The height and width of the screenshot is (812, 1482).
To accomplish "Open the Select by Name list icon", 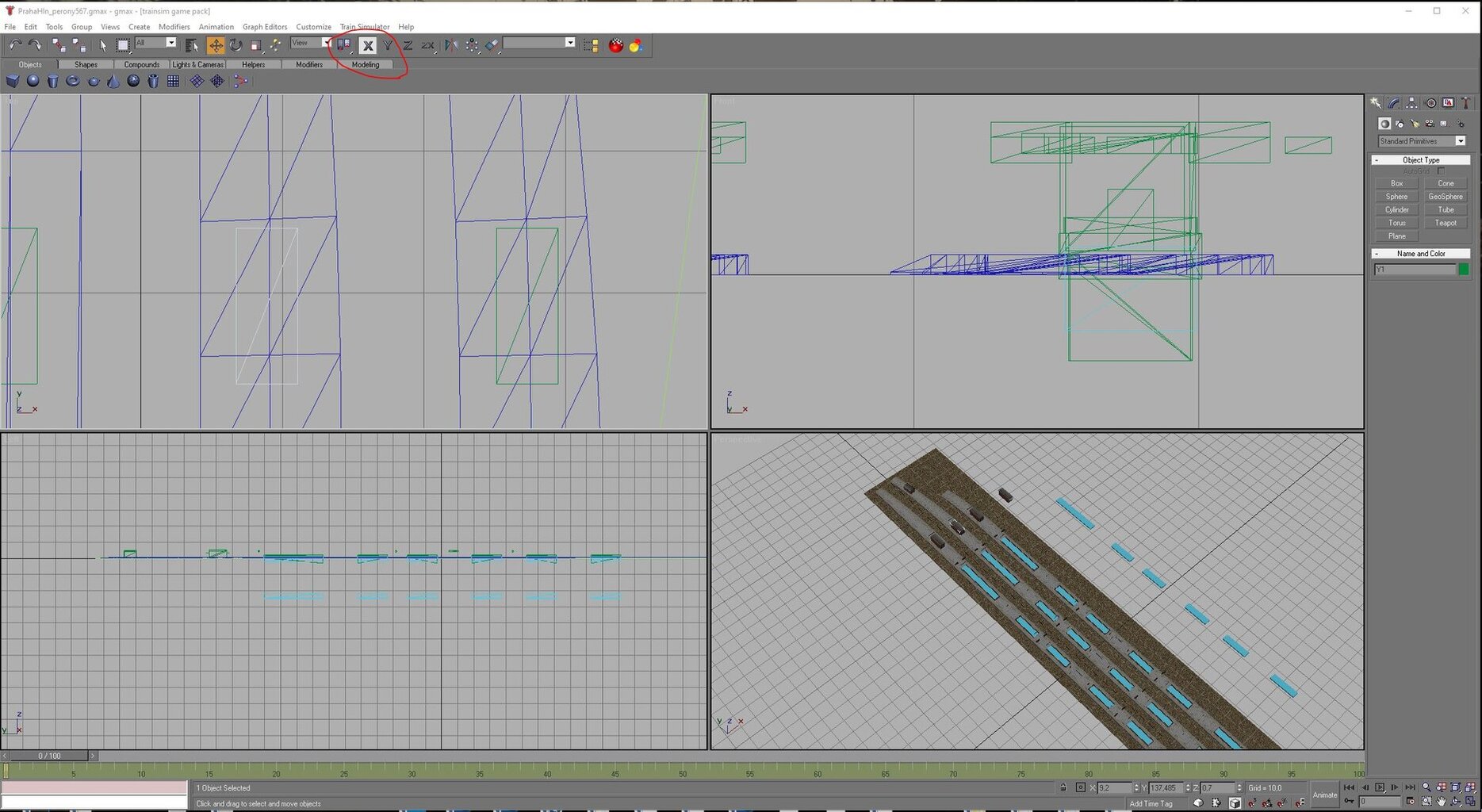I will pos(191,45).
